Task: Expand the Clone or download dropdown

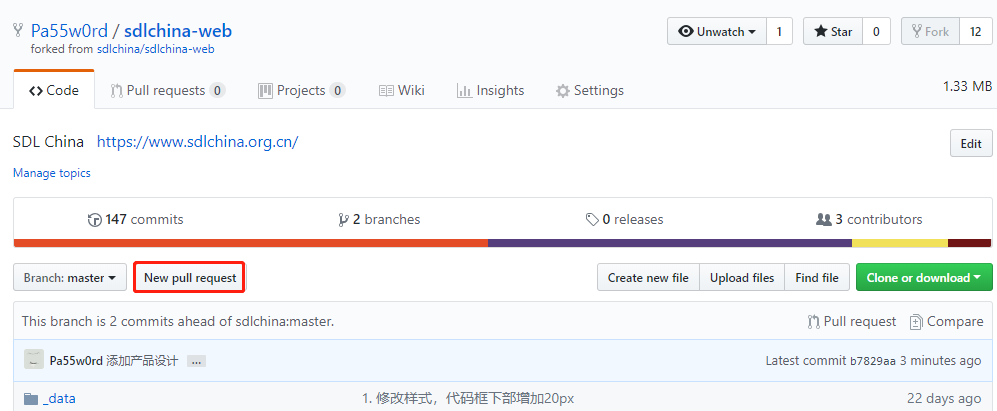Action: pyautogui.click(x=923, y=278)
